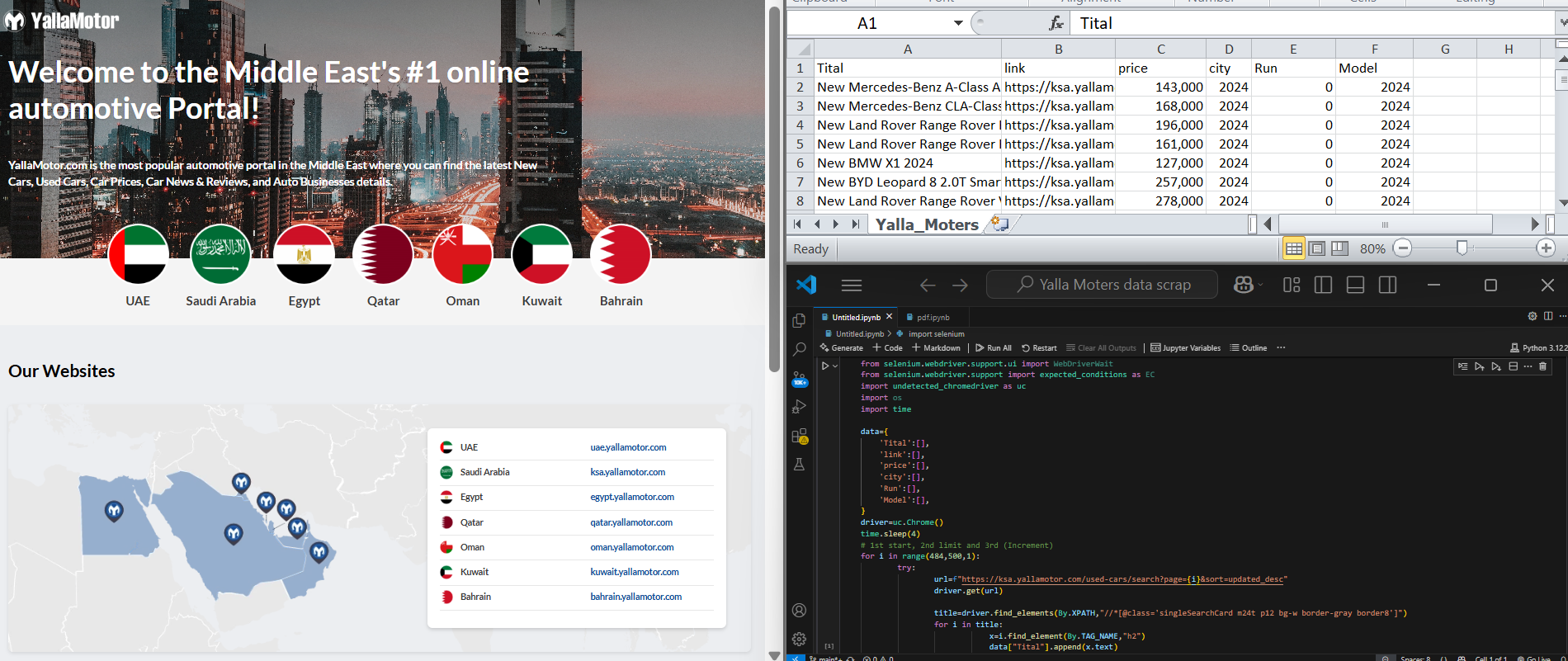Open Extensions icon with warning badge
The width and height of the screenshot is (1568, 661).
(799, 436)
